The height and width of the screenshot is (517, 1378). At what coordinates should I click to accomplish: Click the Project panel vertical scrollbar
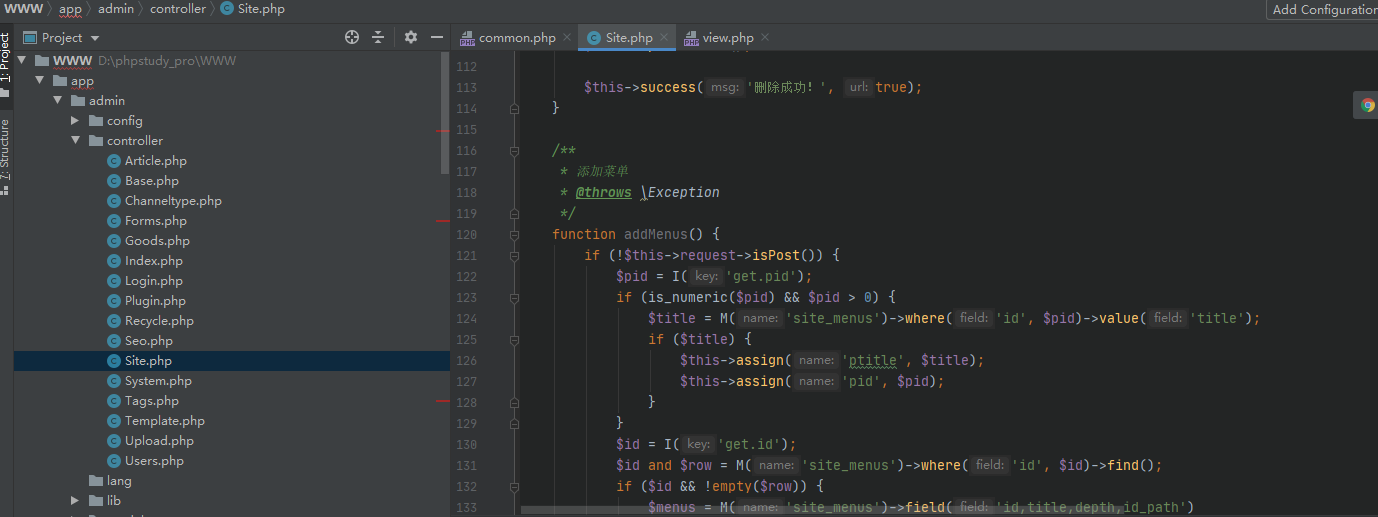[x=445, y=112]
